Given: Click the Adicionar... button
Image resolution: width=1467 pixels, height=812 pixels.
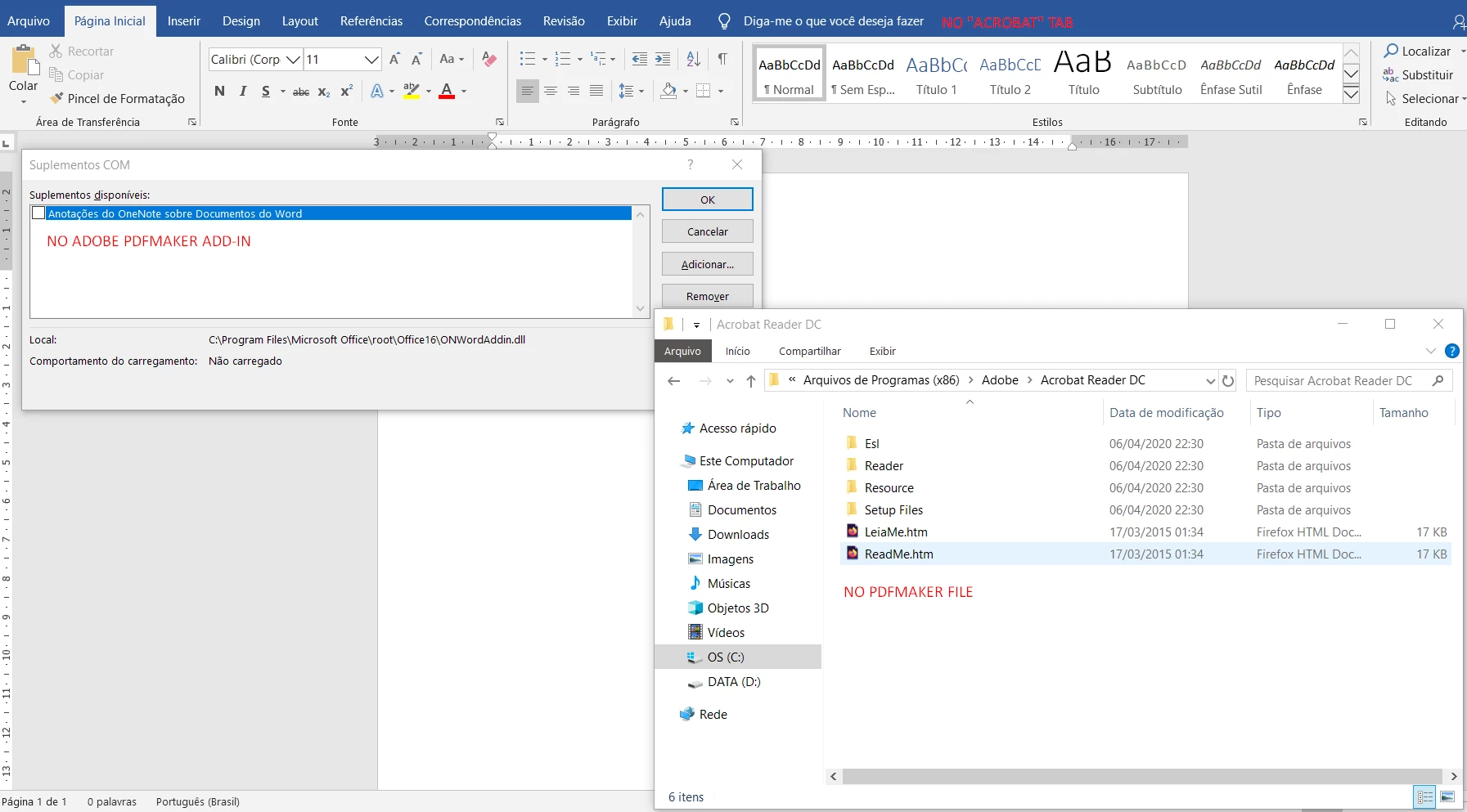Looking at the screenshot, I should pos(708,264).
